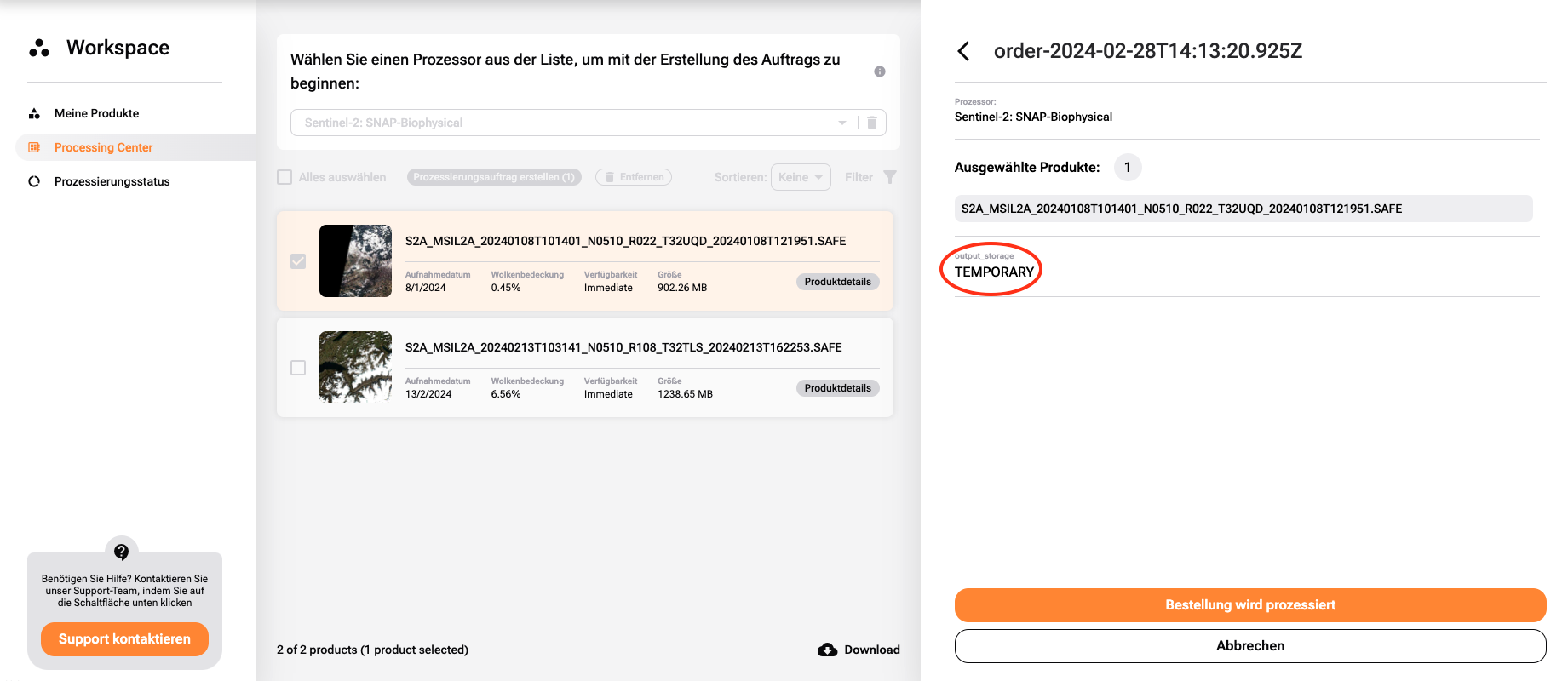Viewport: 1568px width, 681px height.
Task: Click the Entfernen button
Action: click(x=634, y=177)
